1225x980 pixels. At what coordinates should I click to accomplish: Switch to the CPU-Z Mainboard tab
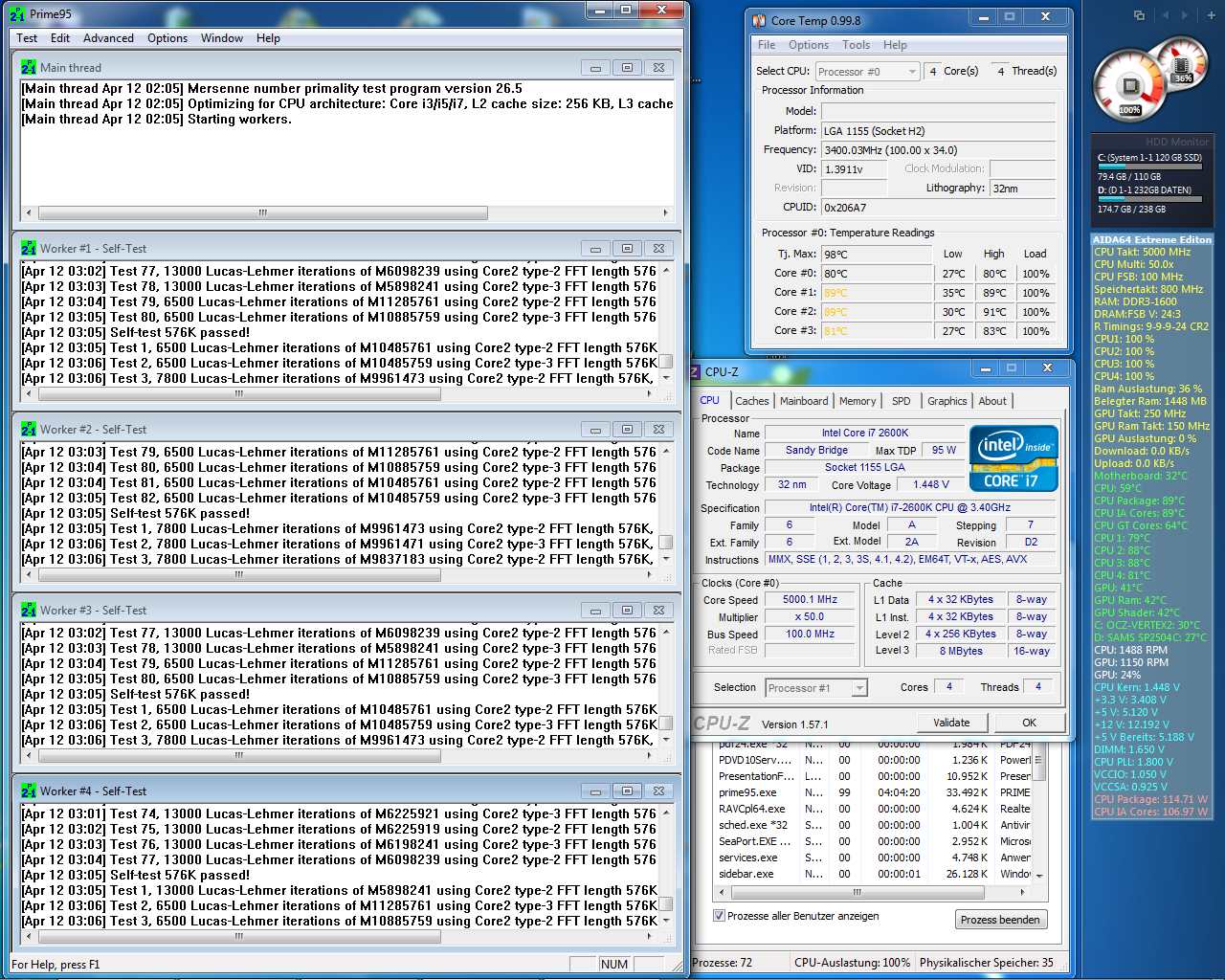[804, 401]
